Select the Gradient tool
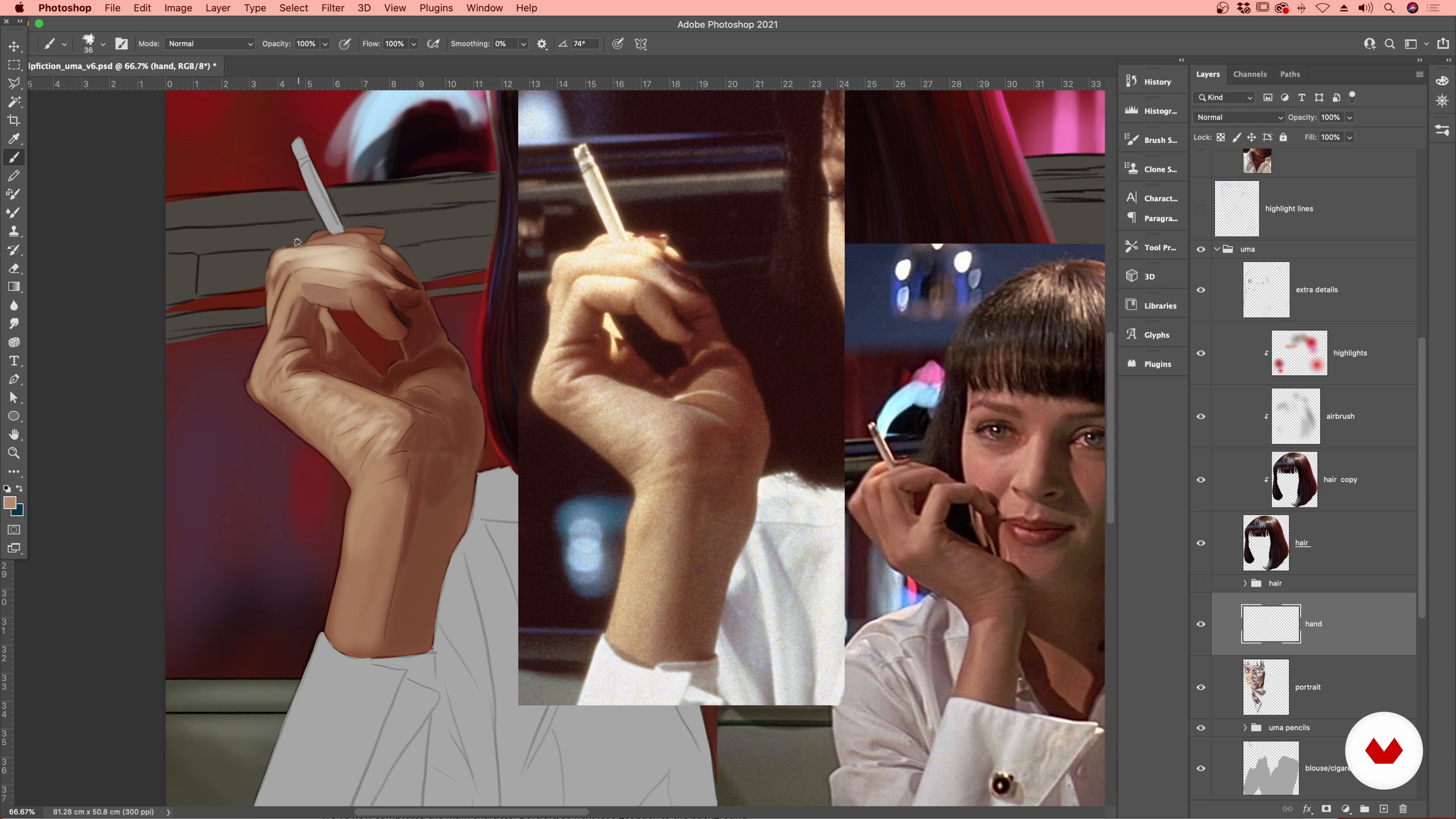 coord(14,287)
